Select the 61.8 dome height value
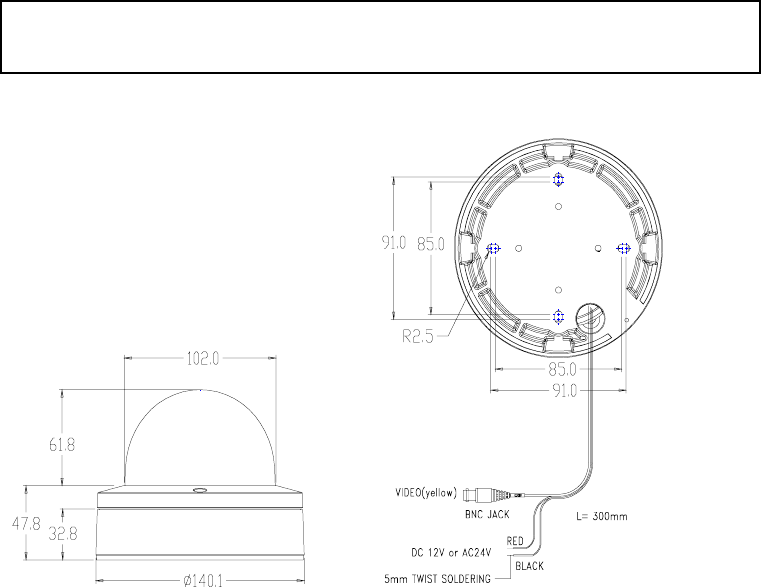Viewport: 761px width, 587px height. coord(62,444)
